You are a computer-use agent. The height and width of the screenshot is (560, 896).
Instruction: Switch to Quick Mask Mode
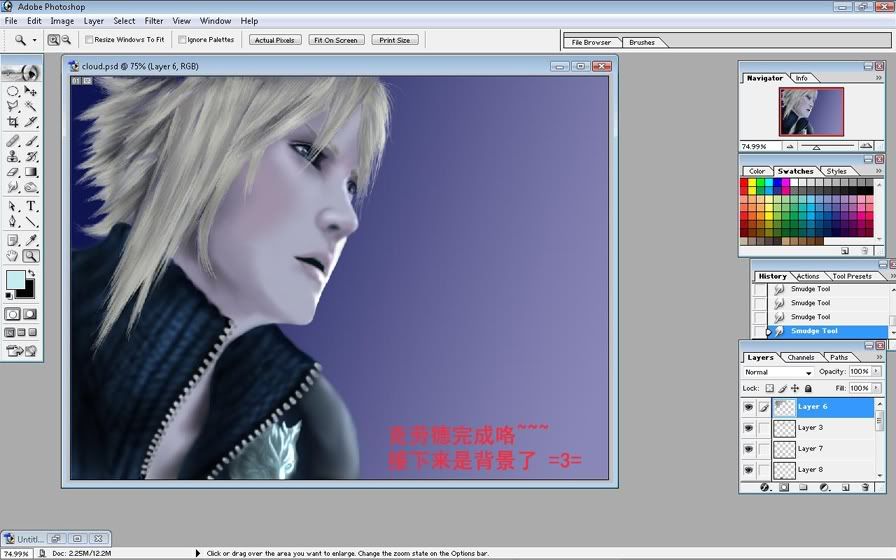coord(30,314)
